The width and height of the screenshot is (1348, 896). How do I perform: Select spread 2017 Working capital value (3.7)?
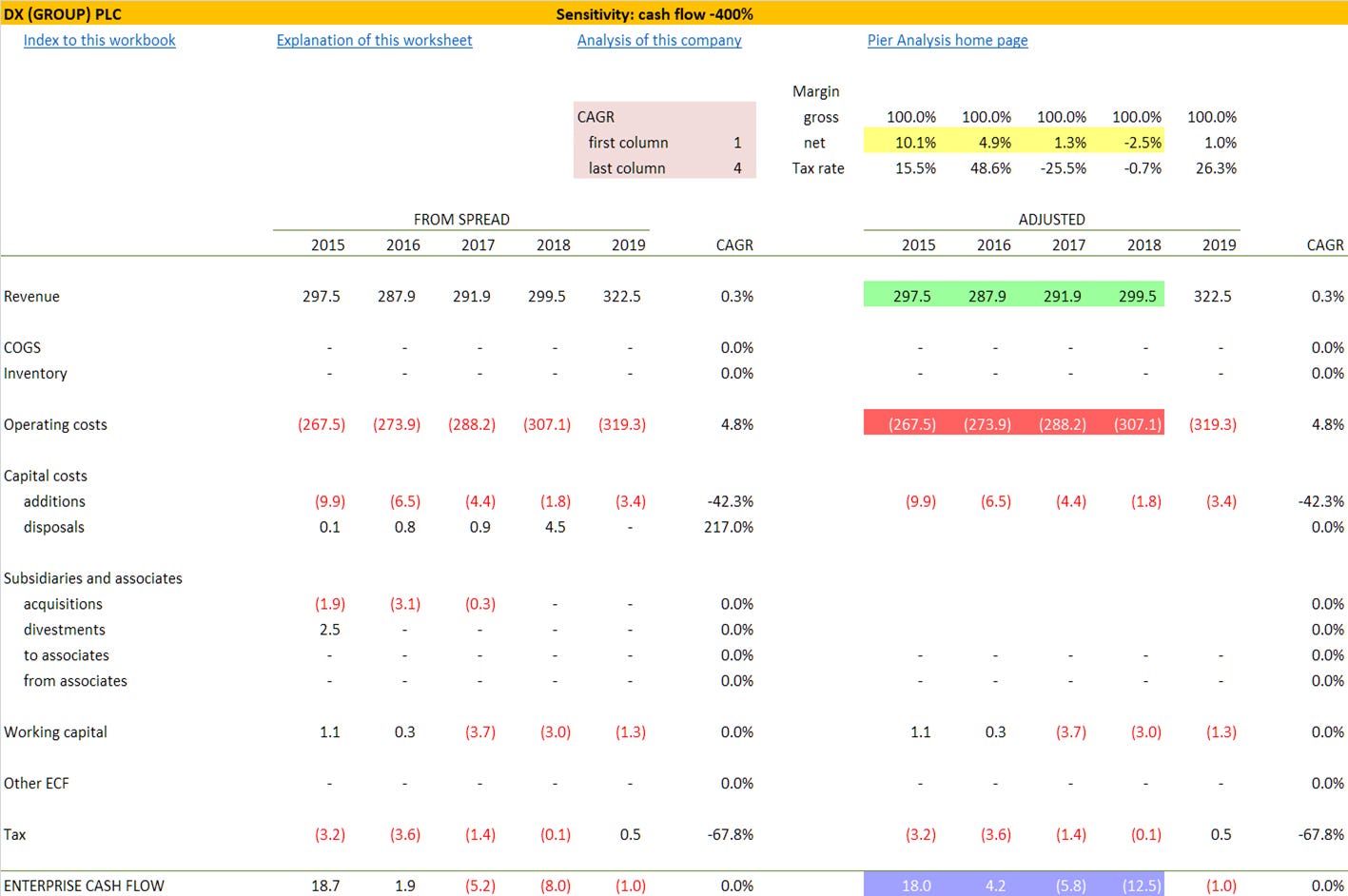click(479, 732)
